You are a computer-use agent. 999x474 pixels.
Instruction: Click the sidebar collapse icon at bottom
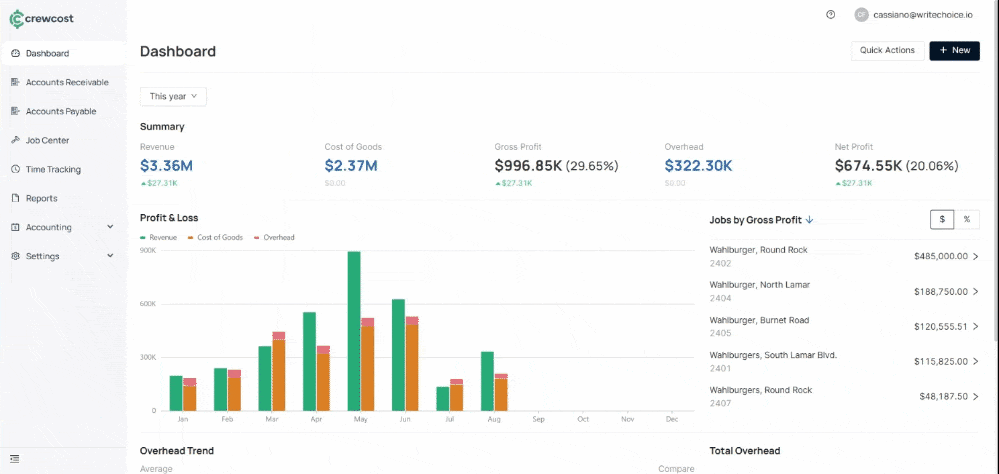coord(15,458)
